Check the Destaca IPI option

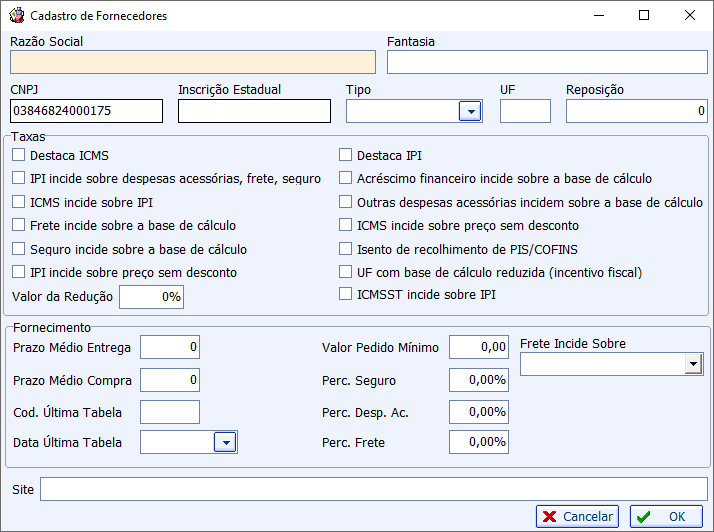tap(346, 155)
